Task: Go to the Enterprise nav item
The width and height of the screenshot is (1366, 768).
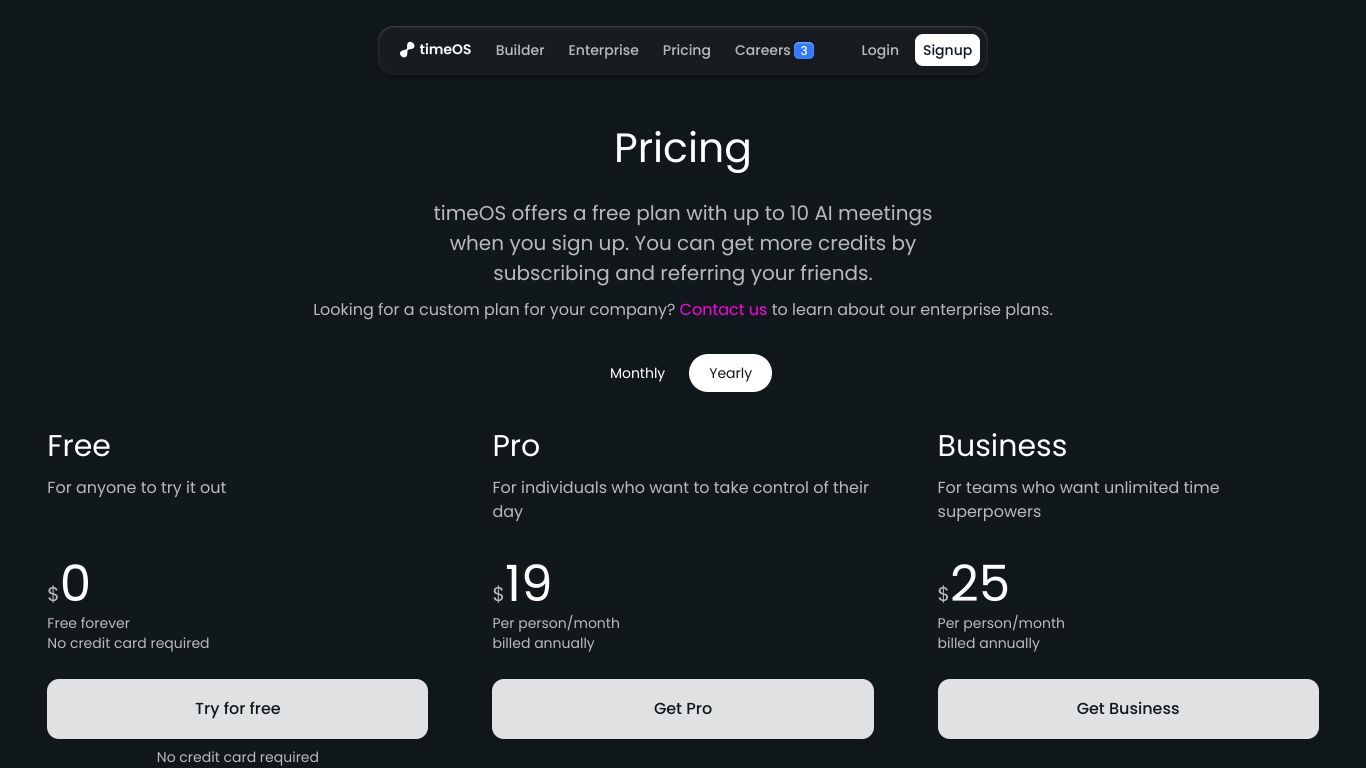Action: 603,50
